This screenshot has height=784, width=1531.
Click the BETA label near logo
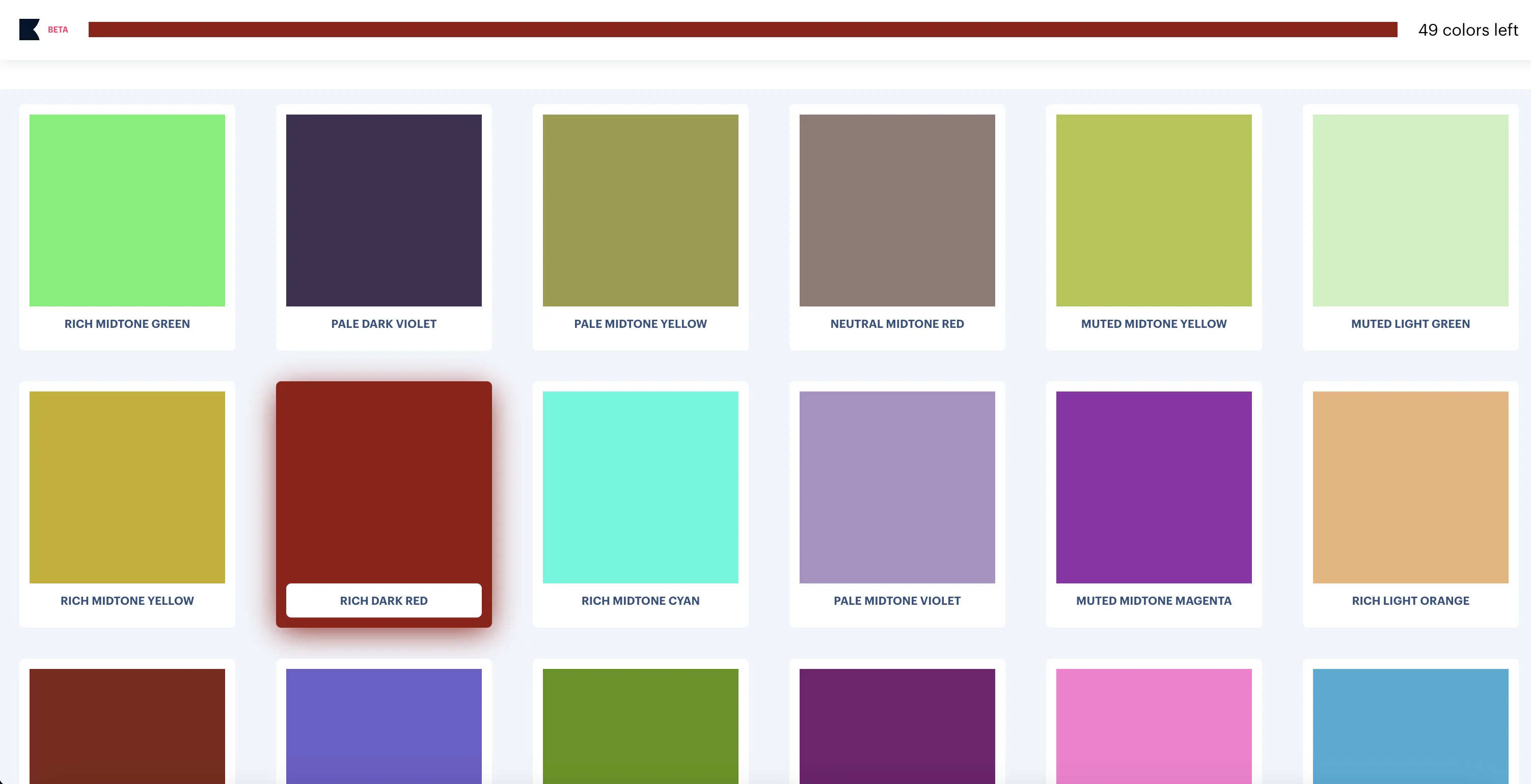pos(58,30)
